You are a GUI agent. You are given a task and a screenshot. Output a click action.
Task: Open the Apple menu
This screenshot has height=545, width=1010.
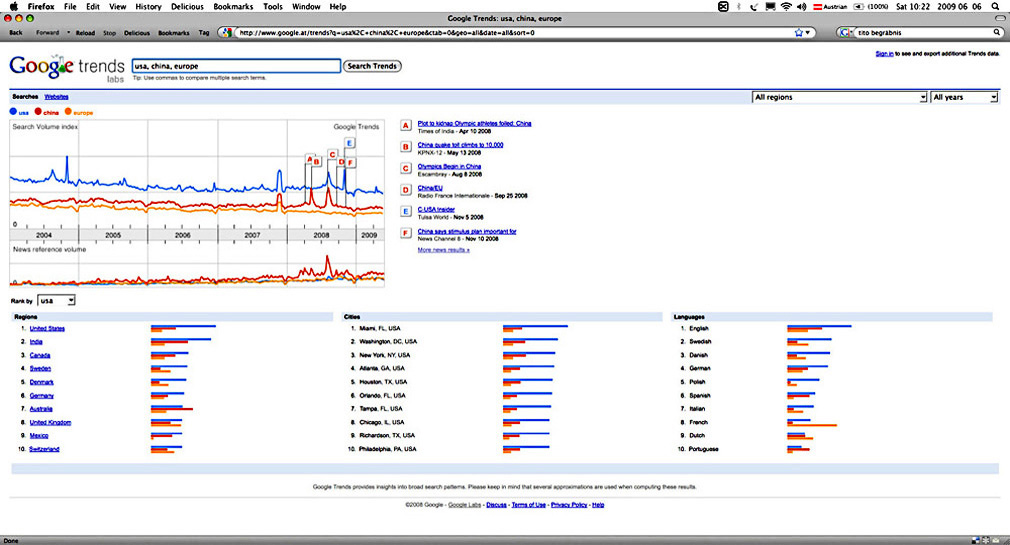(x=14, y=6)
